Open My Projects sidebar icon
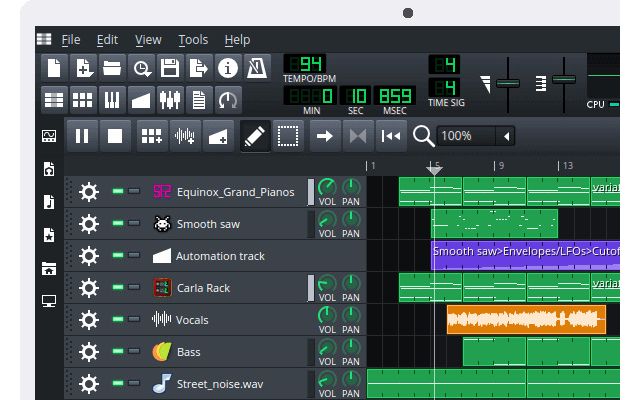640x400 pixels. 49,169
